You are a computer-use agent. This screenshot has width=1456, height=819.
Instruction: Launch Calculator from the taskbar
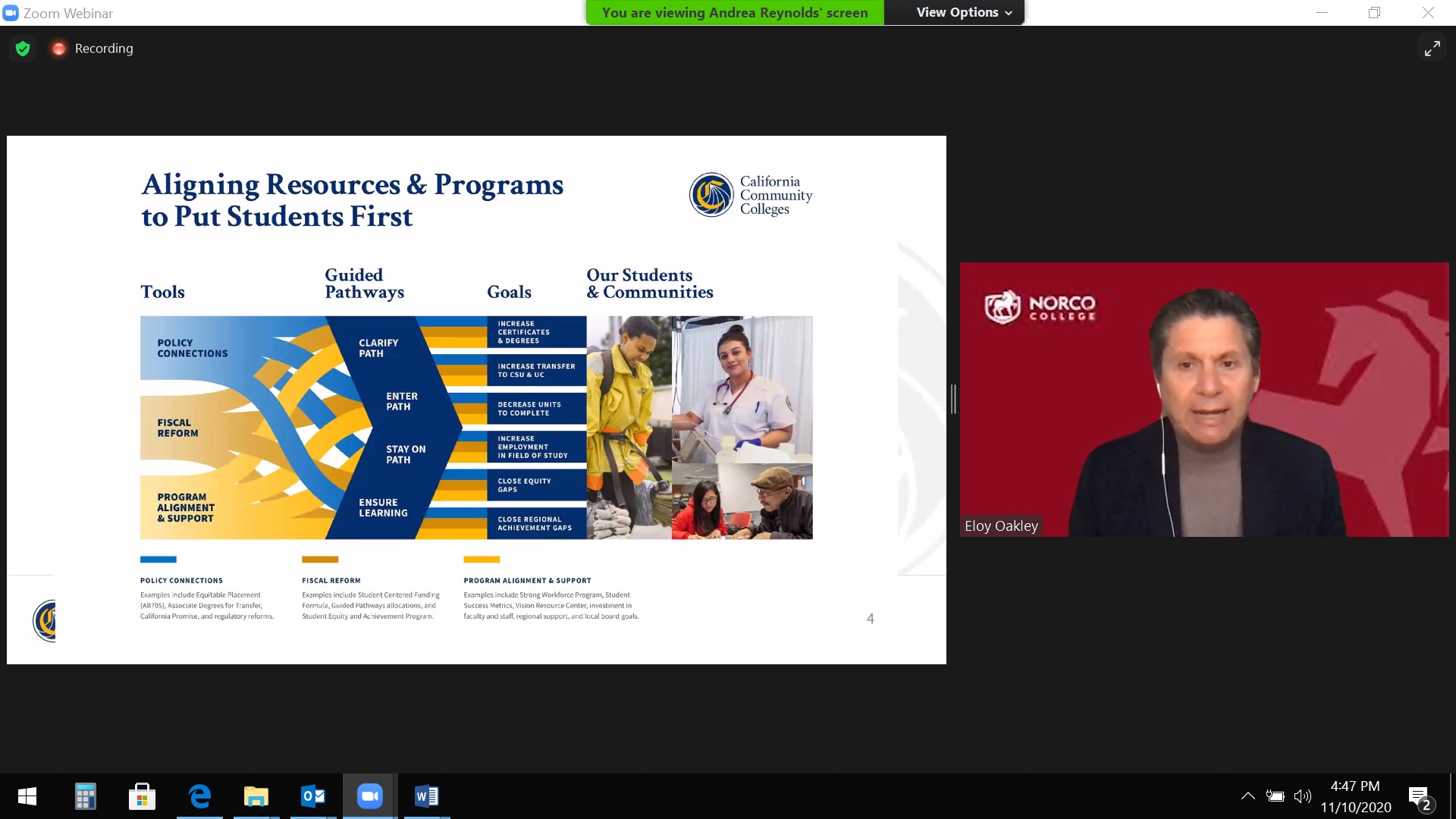tap(85, 796)
